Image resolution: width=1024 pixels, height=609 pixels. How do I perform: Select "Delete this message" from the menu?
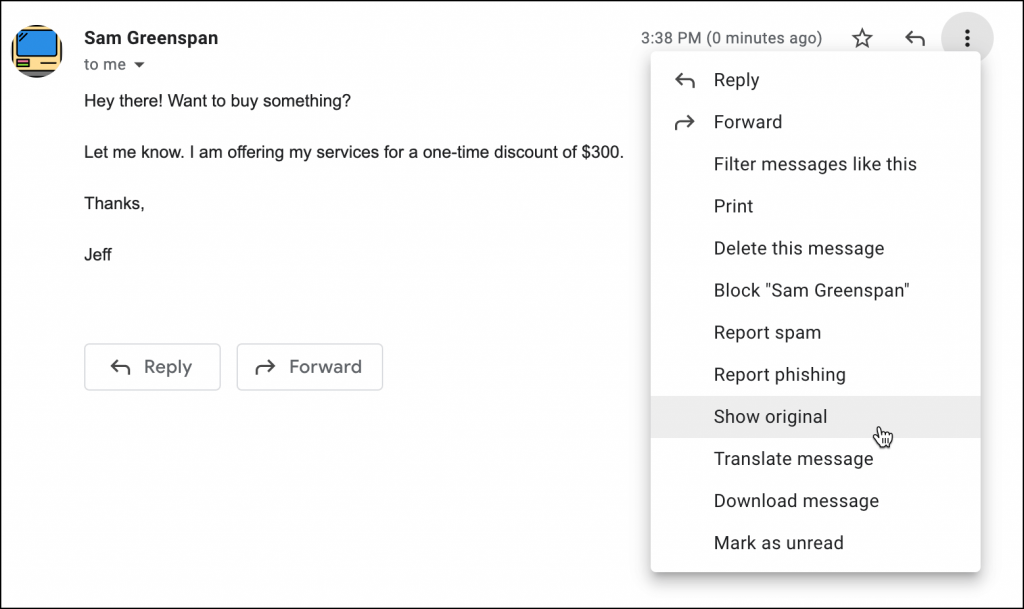coord(797,248)
